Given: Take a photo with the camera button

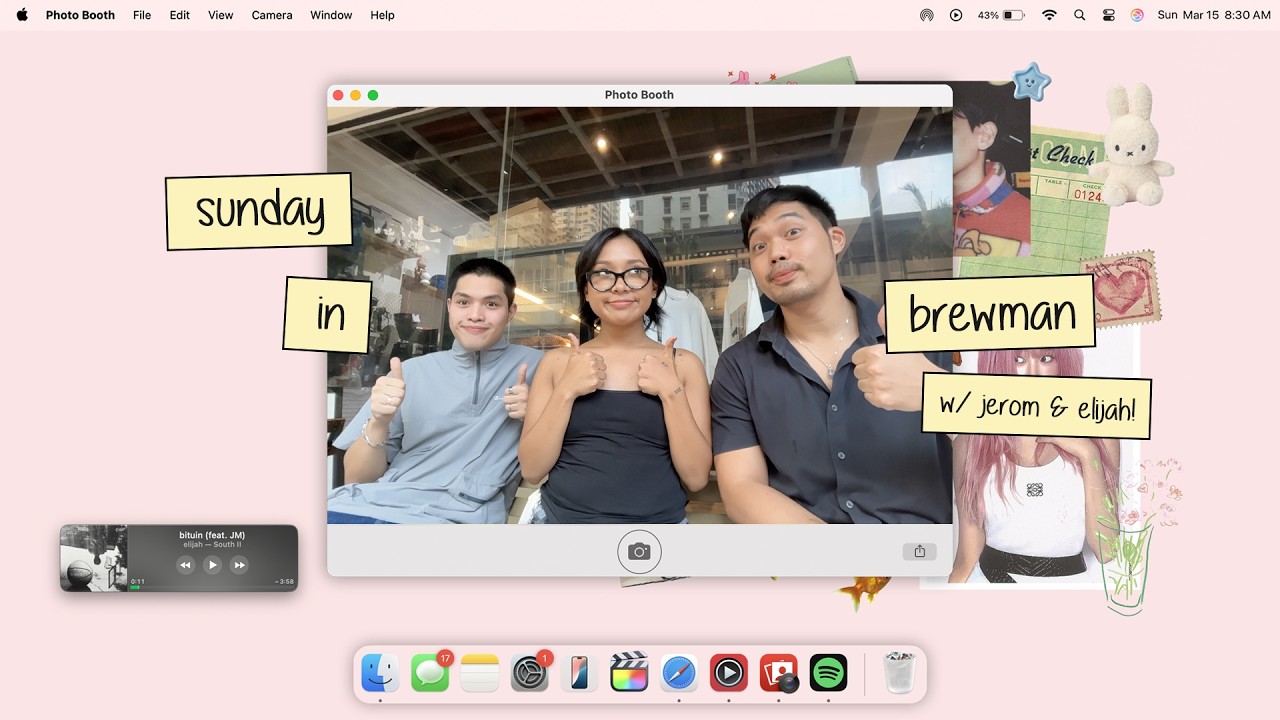Looking at the screenshot, I should point(639,551).
